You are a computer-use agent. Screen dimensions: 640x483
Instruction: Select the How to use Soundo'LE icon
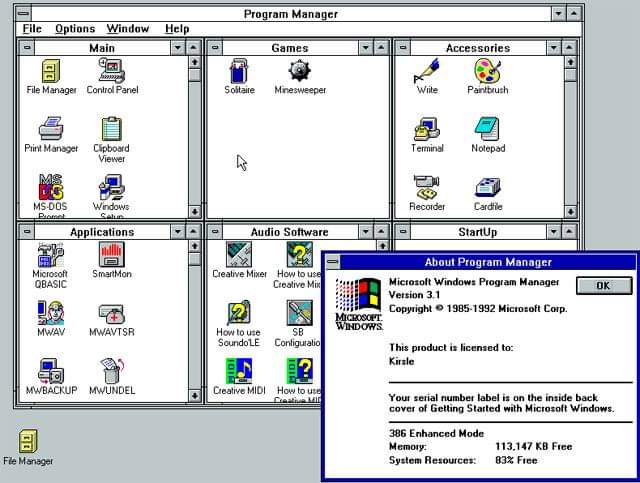[239, 324]
